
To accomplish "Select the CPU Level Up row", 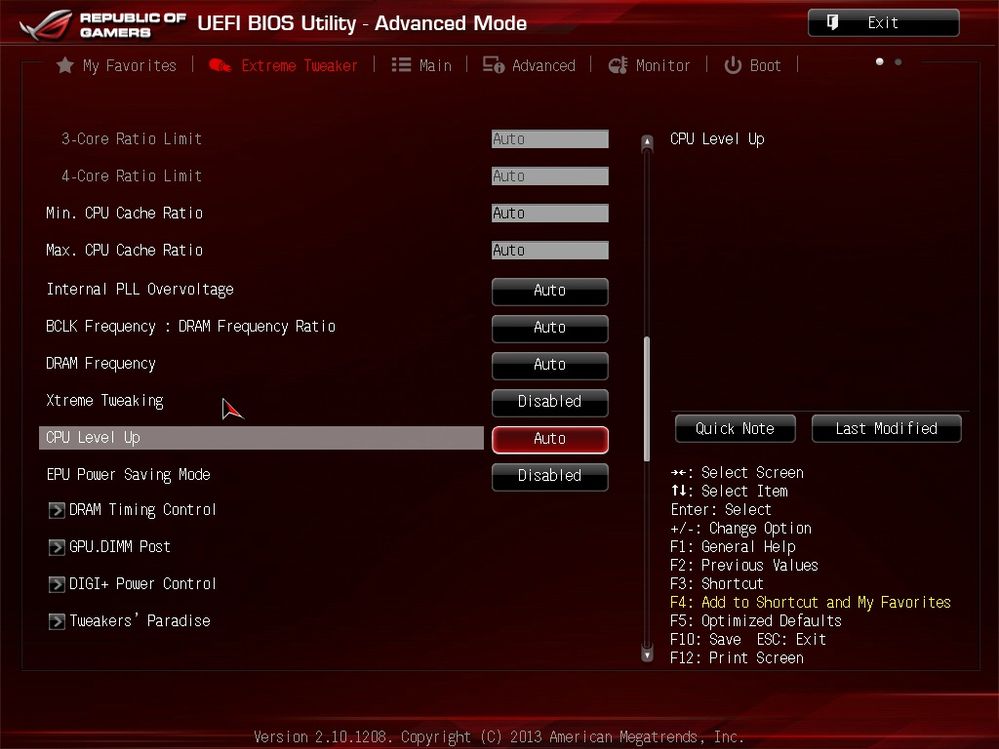I will point(261,438).
